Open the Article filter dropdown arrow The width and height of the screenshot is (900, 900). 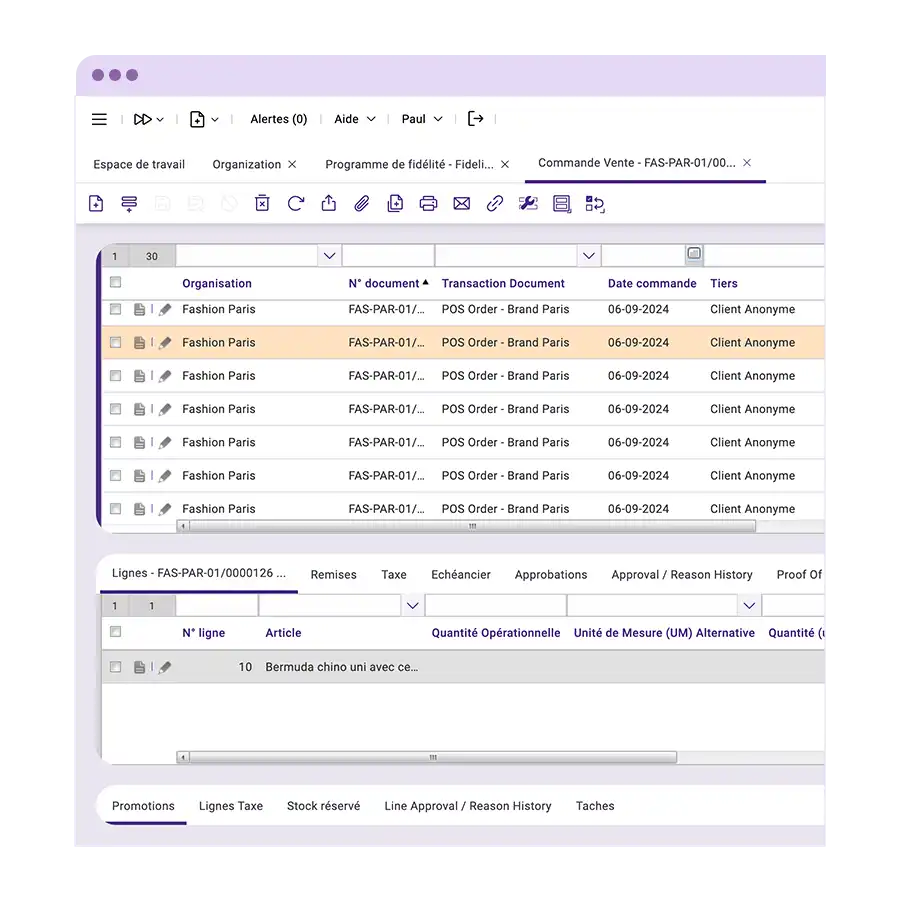[x=413, y=606]
